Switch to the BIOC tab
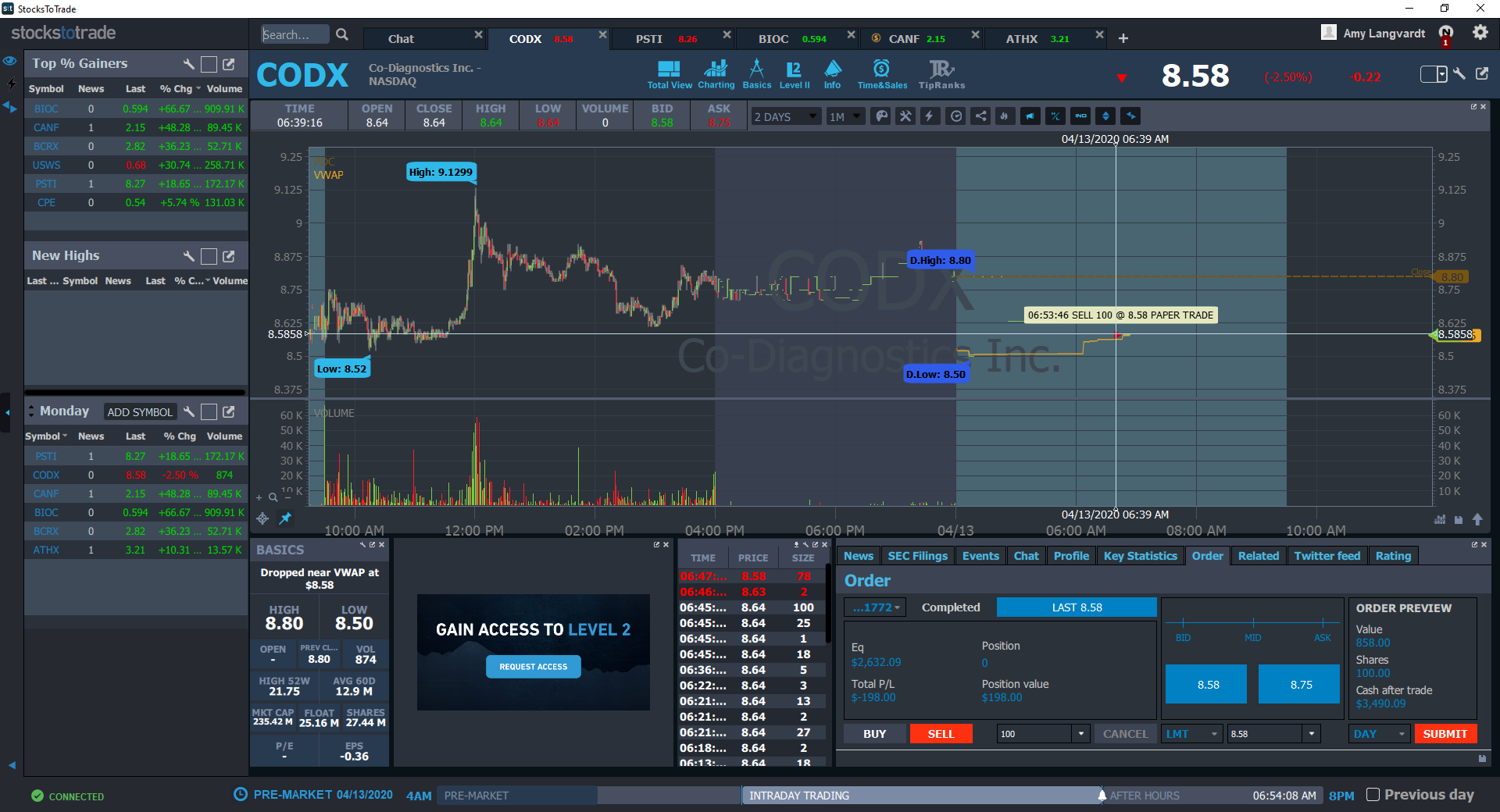The image size is (1500, 812). point(798,38)
